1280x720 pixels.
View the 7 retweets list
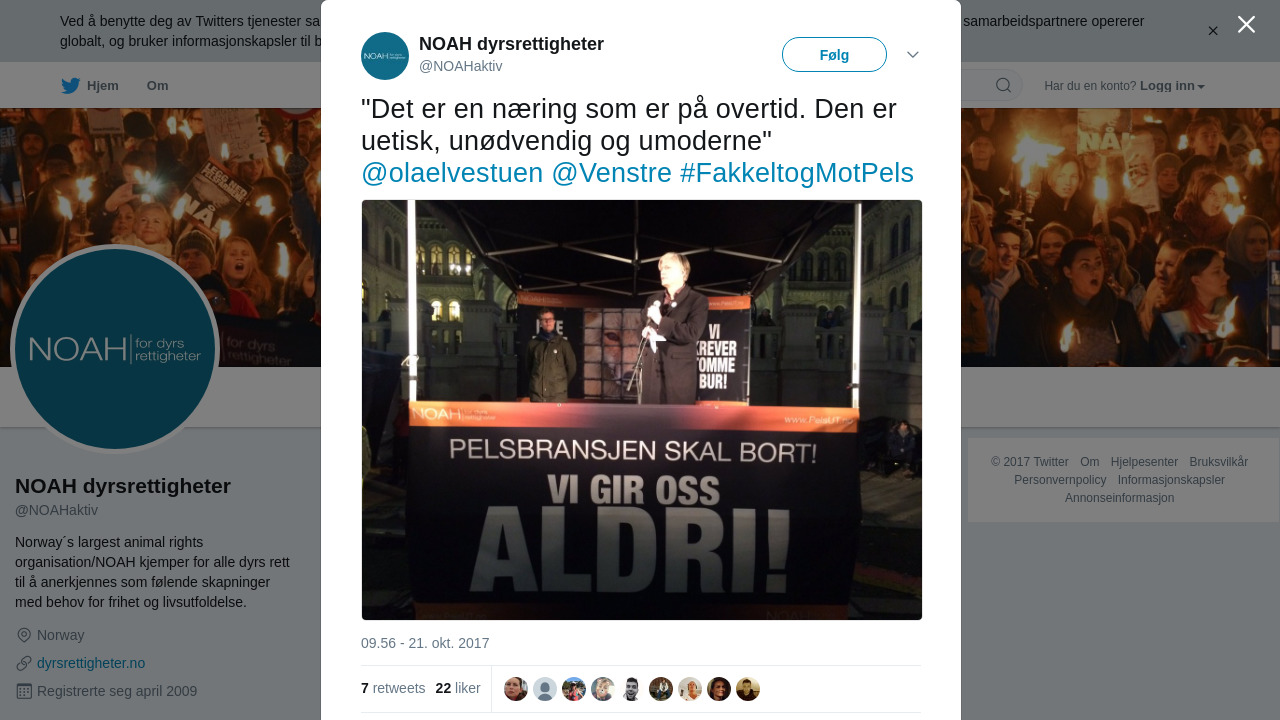click(x=393, y=688)
